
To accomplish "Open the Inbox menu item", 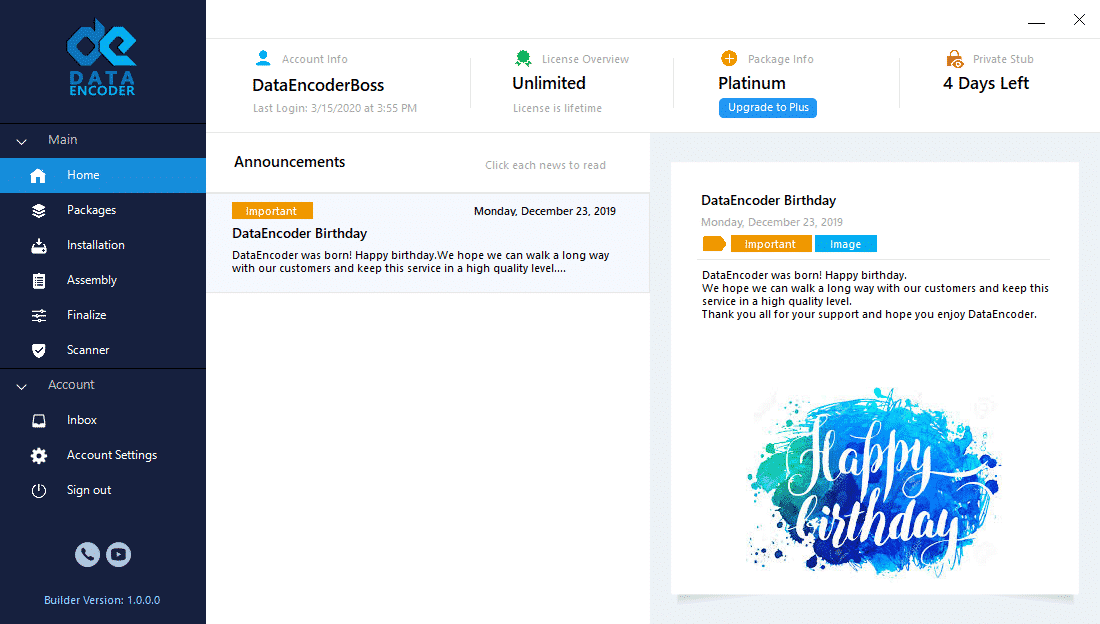I will tap(103, 420).
